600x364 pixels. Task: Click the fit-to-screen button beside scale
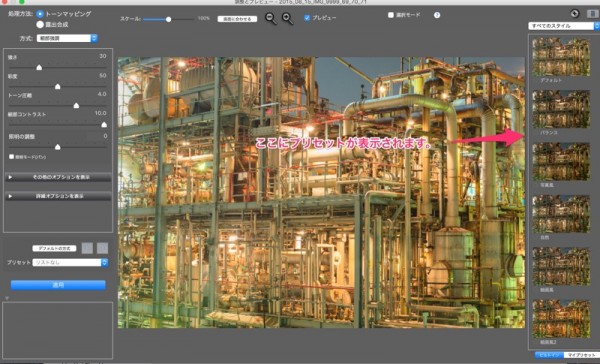click(x=237, y=19)
